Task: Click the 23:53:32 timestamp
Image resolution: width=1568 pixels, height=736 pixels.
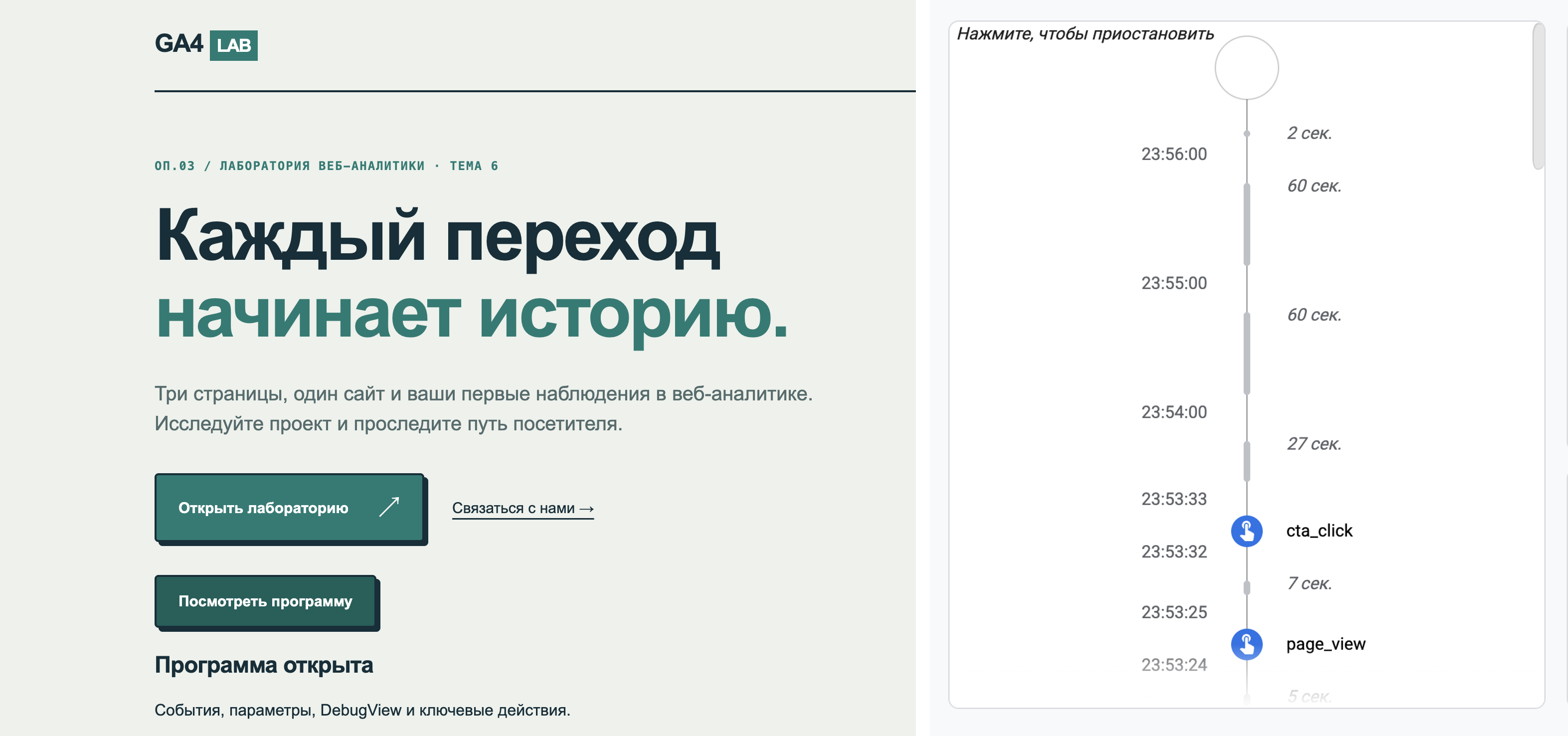Action: click(1174, 552)
